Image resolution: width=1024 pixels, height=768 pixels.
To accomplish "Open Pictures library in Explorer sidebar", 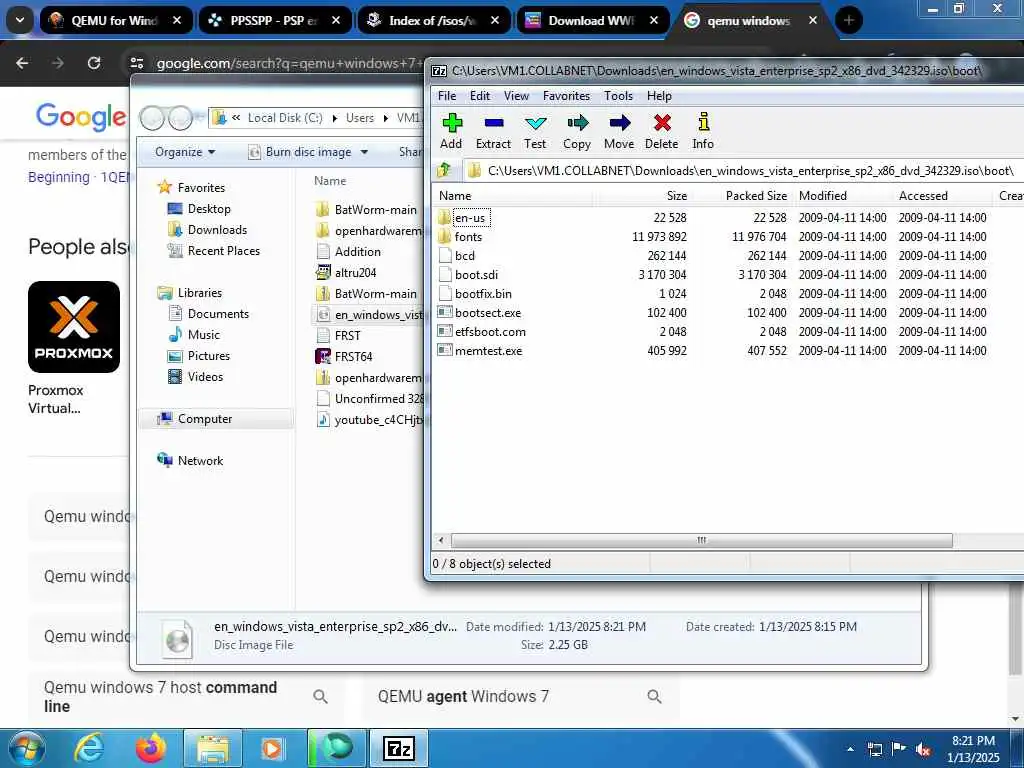I will 208,355.
